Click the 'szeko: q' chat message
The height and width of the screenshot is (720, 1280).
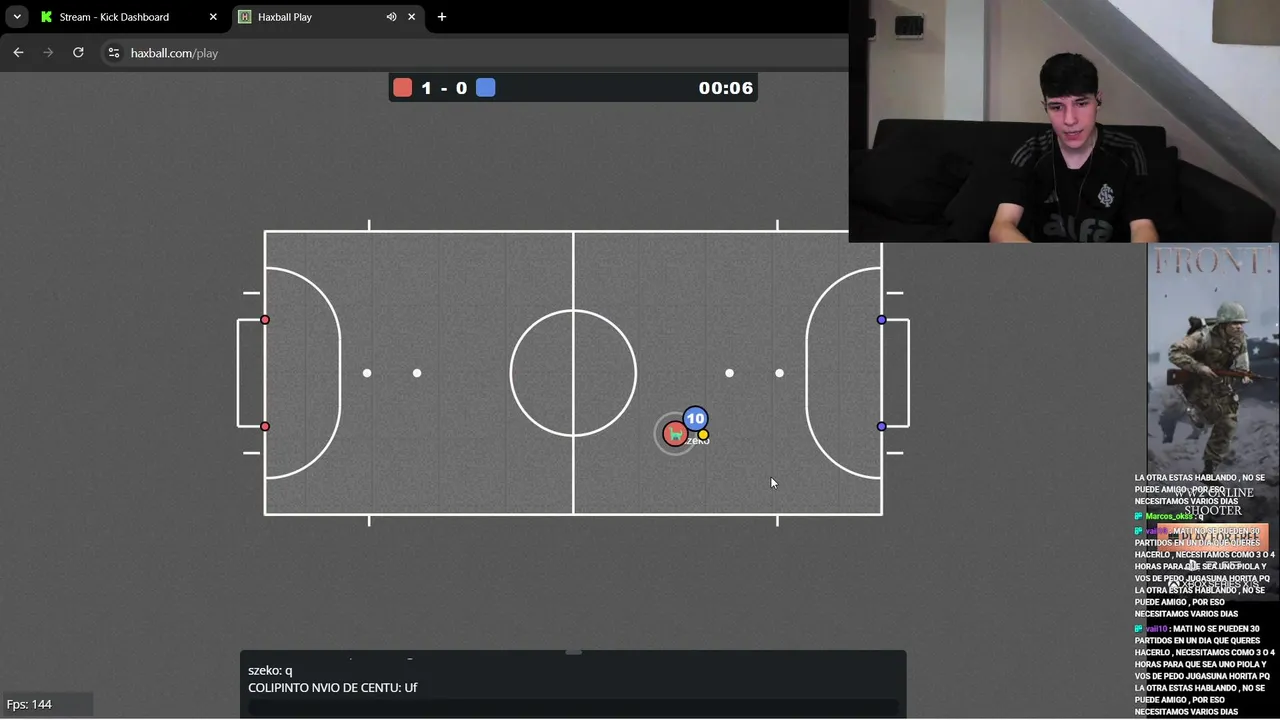coord(270,670)
